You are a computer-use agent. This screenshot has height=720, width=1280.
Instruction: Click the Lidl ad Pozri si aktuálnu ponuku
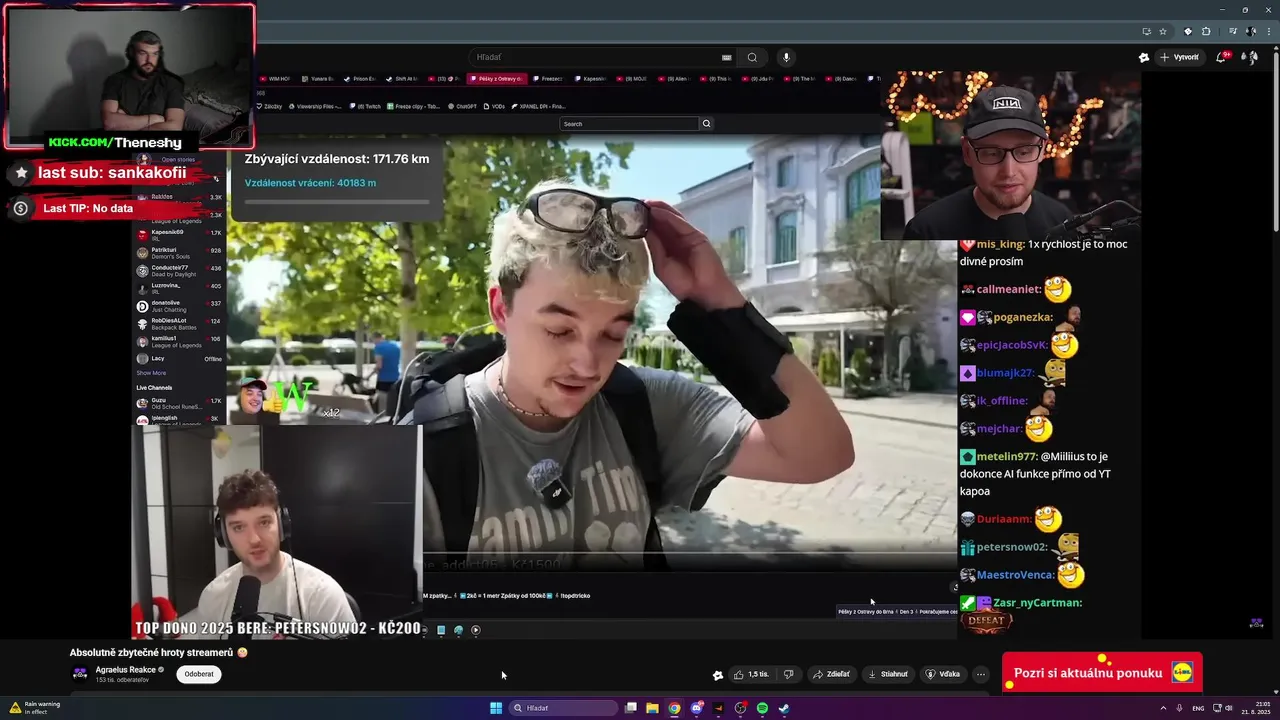[x=1102, y=673]
